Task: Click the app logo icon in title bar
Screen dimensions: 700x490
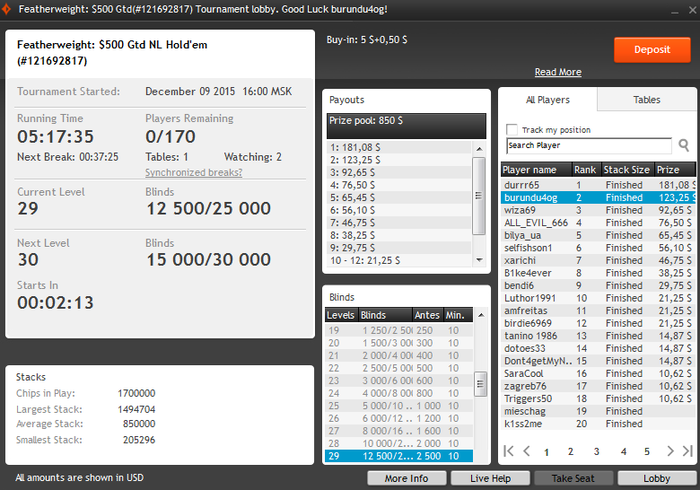Action: (6, 9)
